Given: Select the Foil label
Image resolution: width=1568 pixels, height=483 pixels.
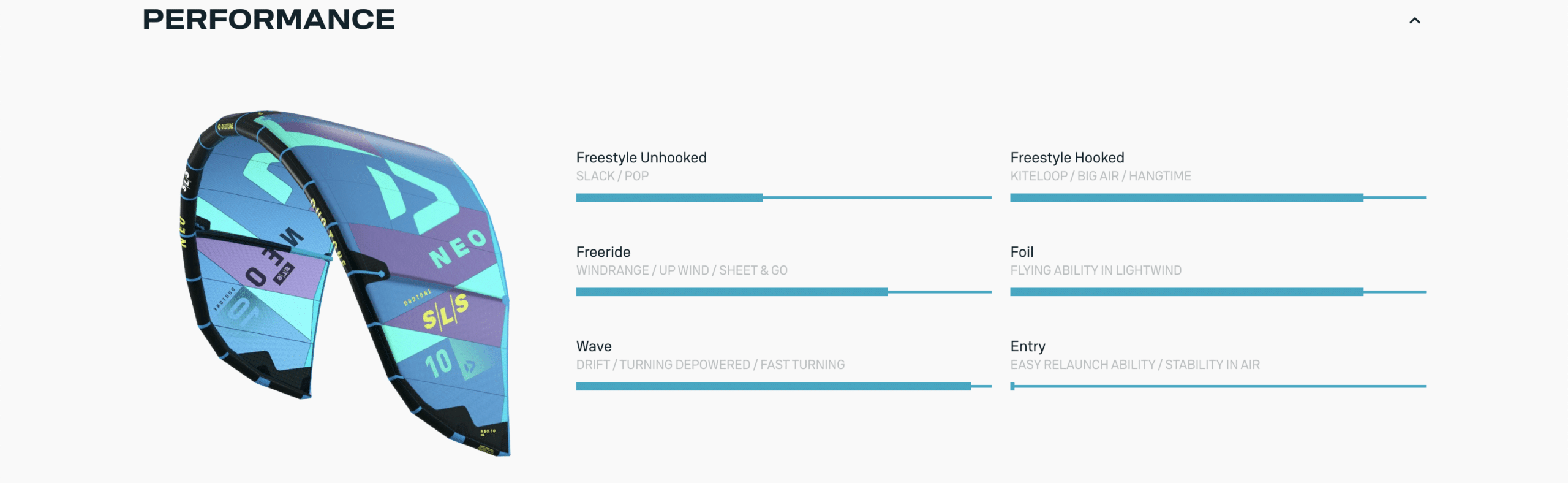Looking at the screenshot, I should 1022,252.
